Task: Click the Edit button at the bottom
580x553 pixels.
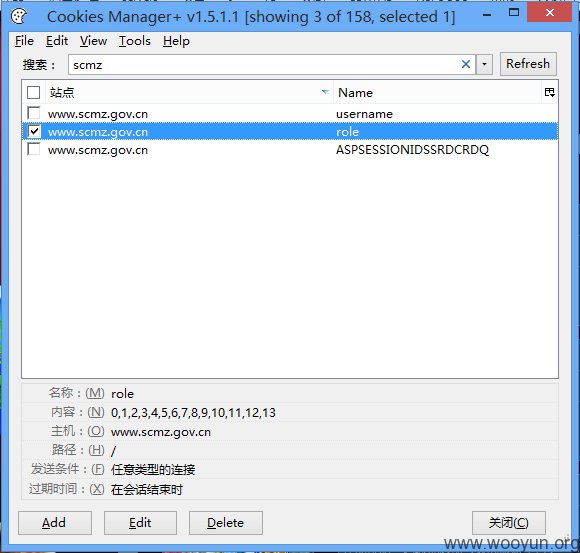Action: 140,523
